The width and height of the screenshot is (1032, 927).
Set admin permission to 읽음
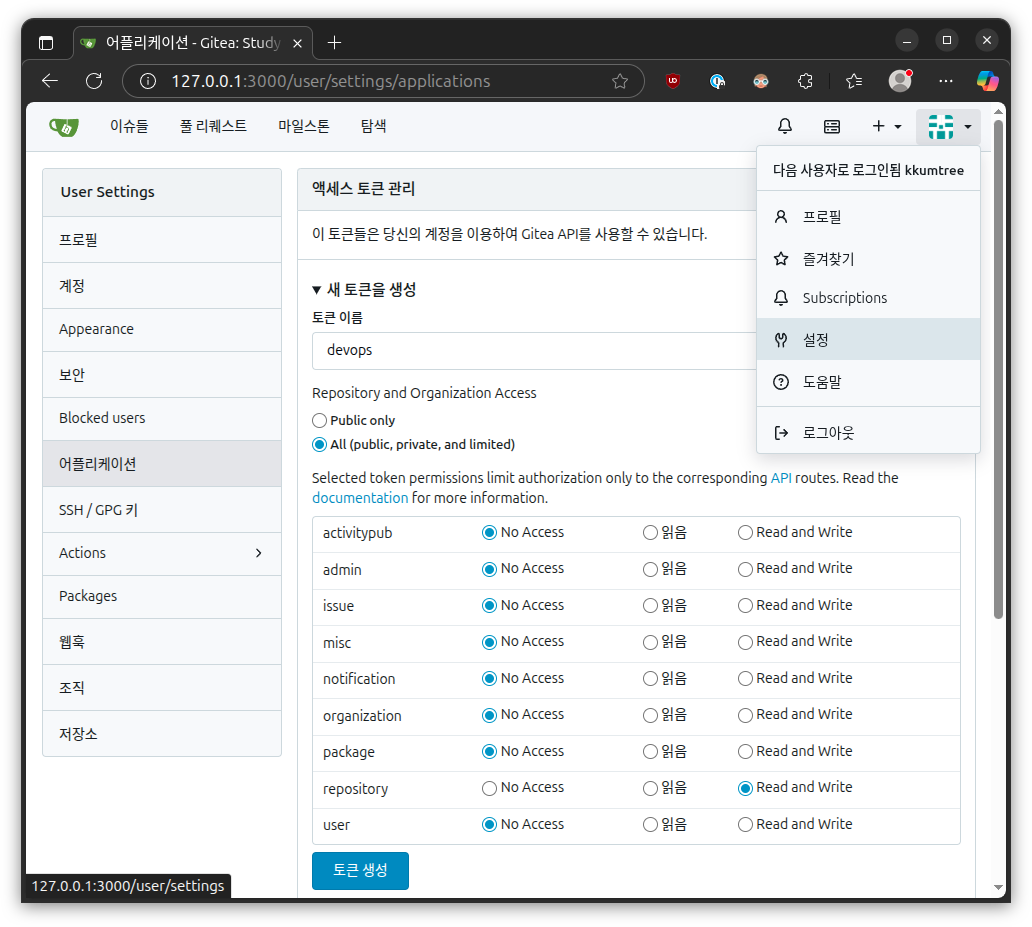[x=650, y=569]
